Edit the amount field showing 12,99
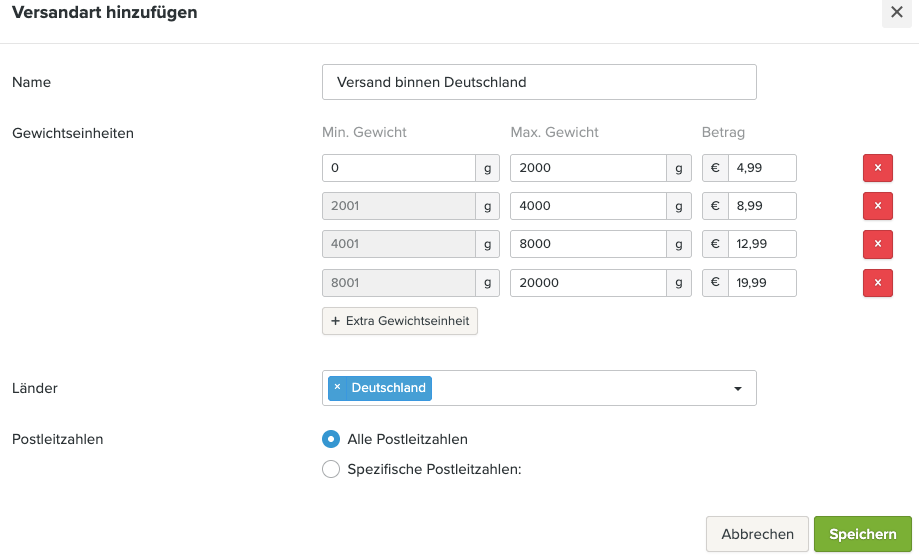The image size is (919, 556). tap(762, 244)
